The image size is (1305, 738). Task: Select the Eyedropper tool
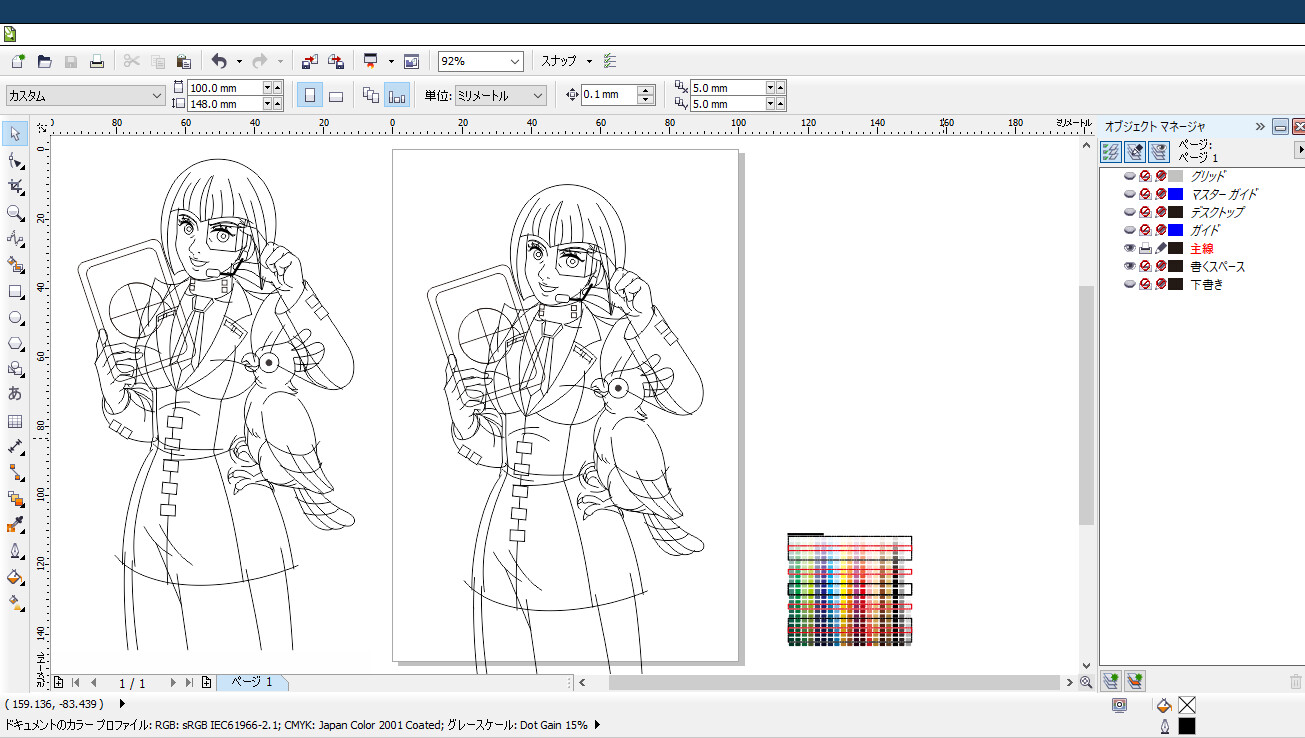pyautogui.click(x=15, y=525)
